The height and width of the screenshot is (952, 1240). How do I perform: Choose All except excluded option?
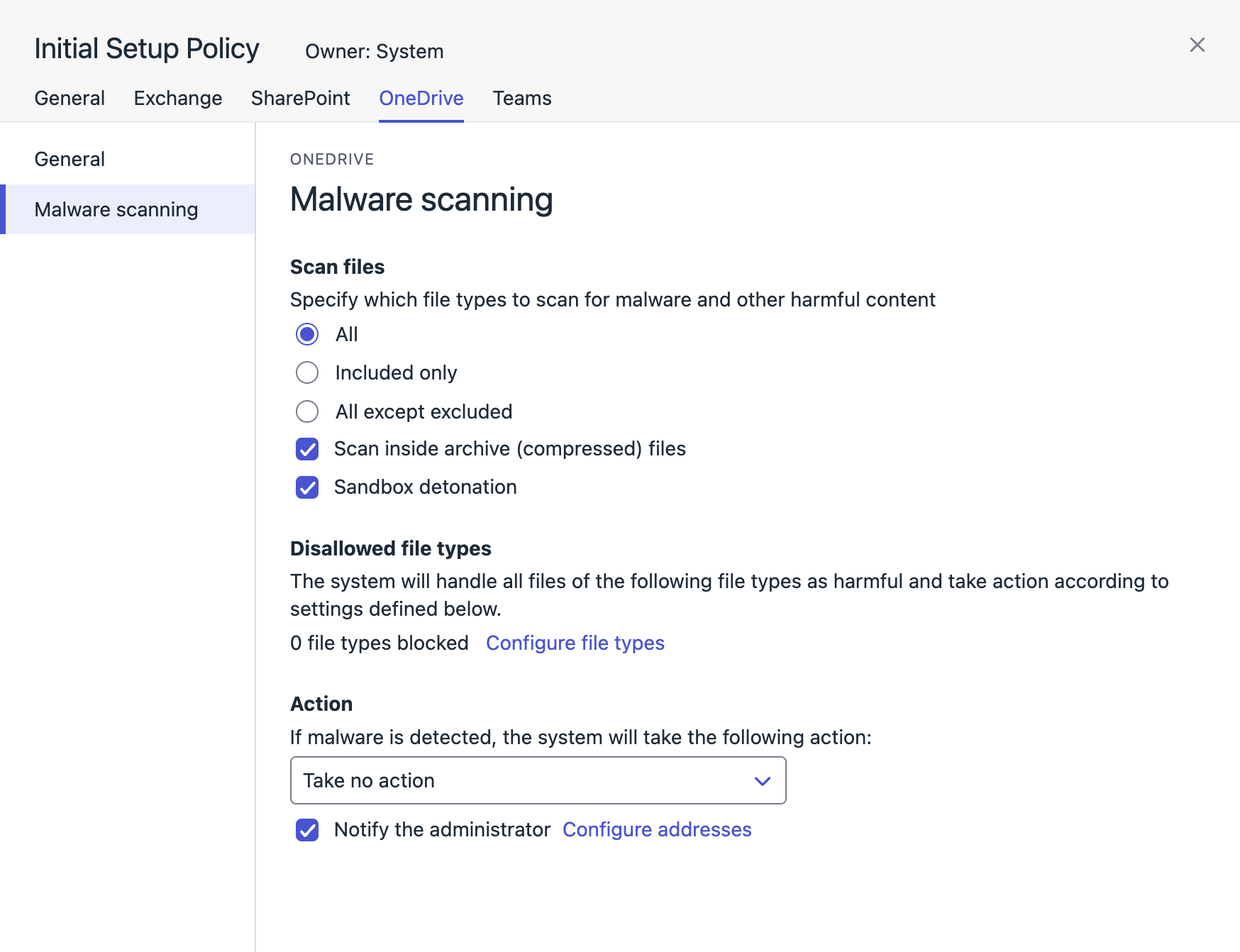click(x=307, y=411)
